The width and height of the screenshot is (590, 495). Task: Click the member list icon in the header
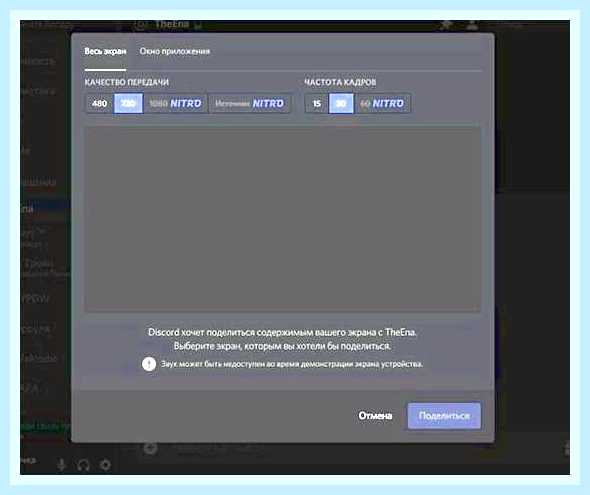472,25
